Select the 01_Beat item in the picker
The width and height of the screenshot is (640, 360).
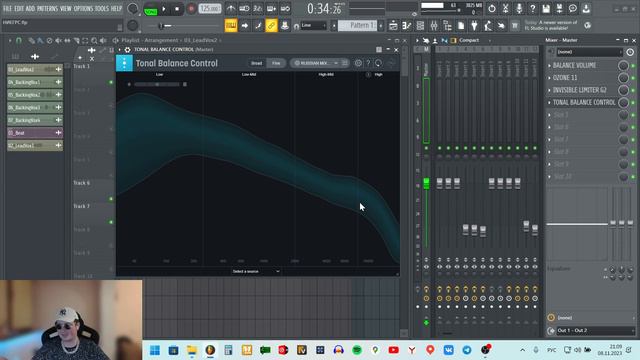pos(35,133)
